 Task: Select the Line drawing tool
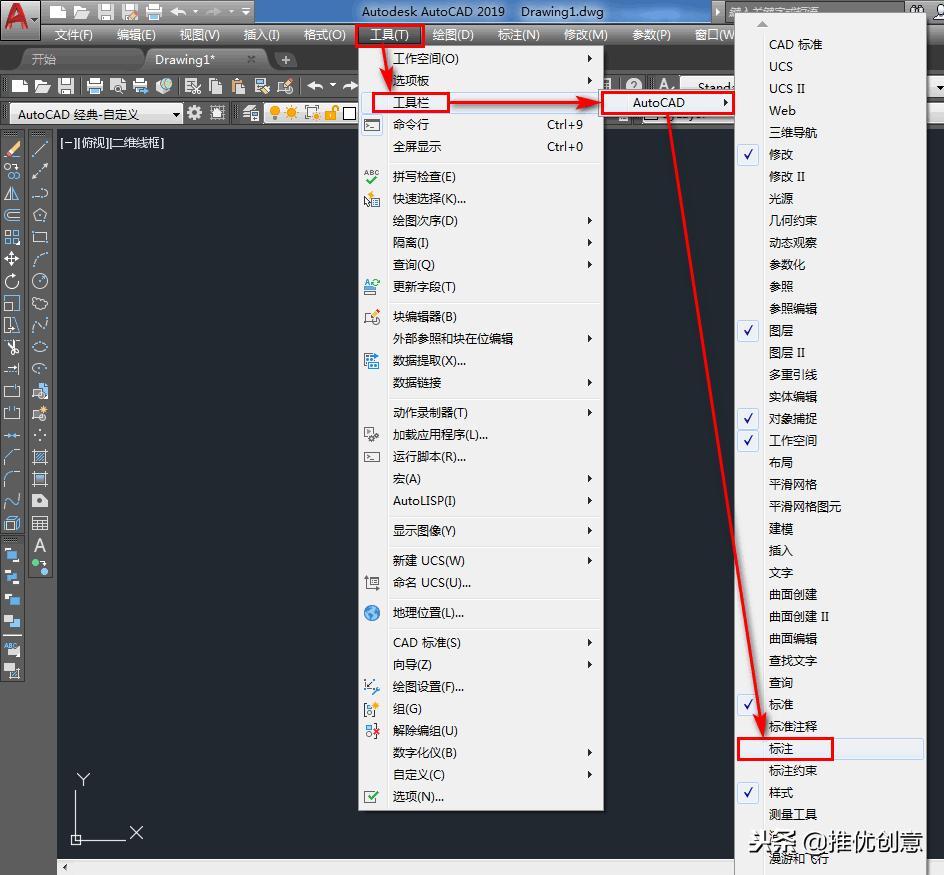[x=40, y=147]
